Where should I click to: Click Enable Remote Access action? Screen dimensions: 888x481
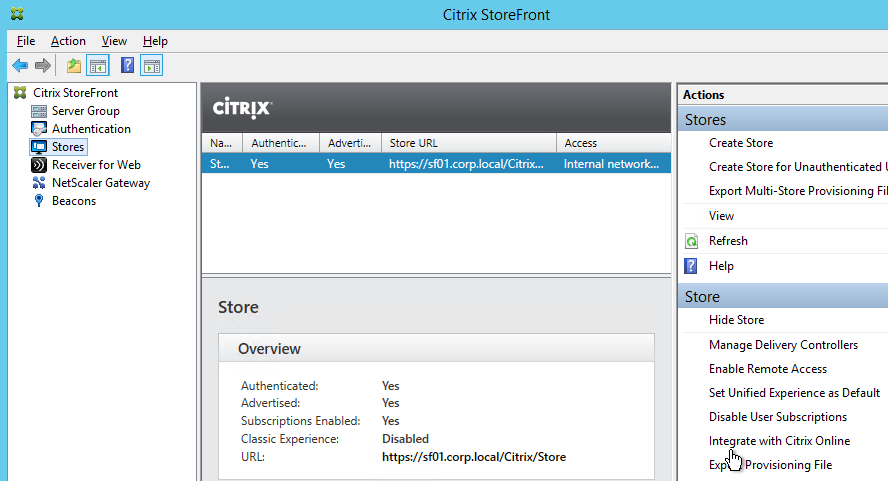(767, 368)
